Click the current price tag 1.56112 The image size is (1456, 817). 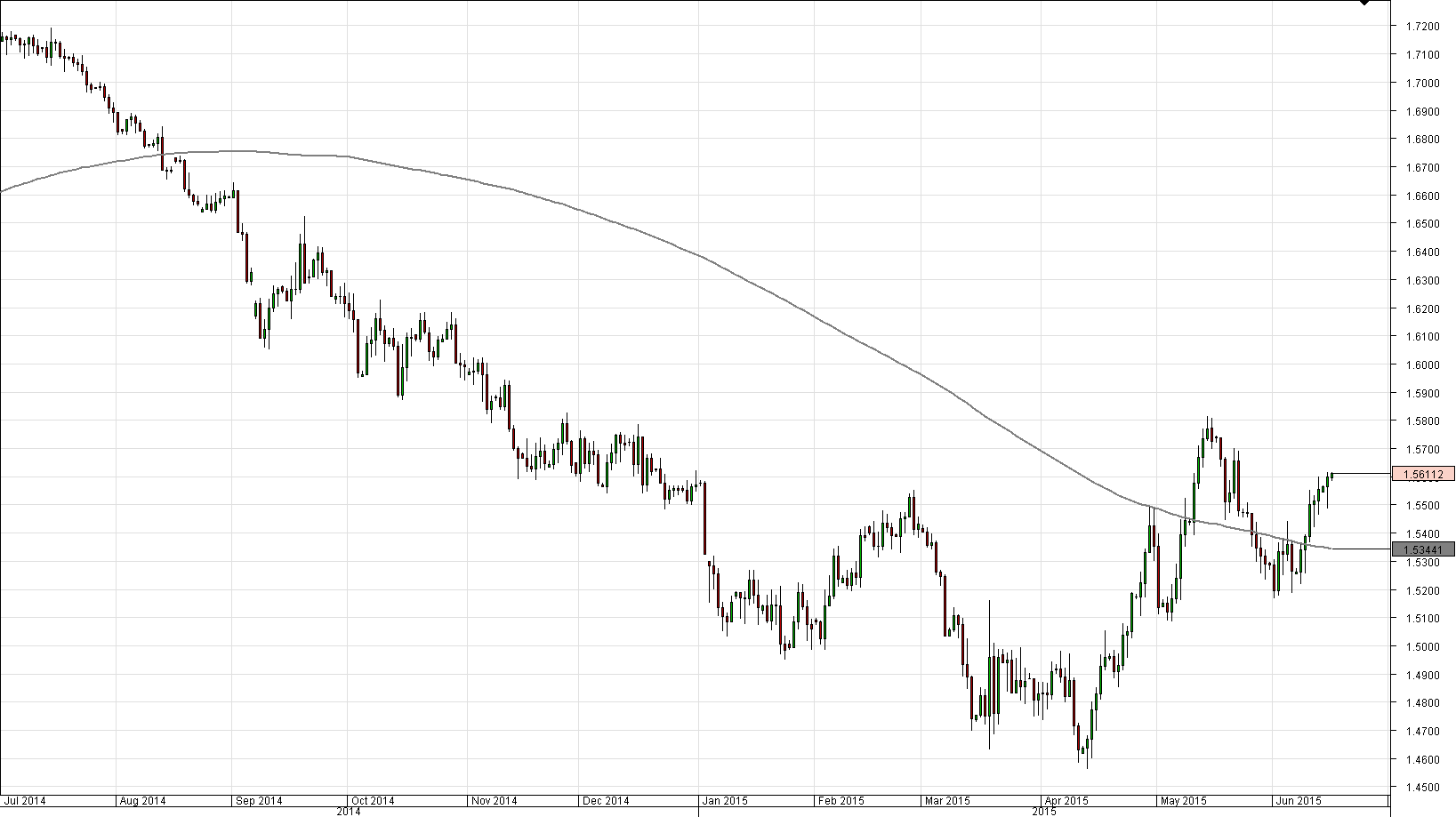[1423, 475]
